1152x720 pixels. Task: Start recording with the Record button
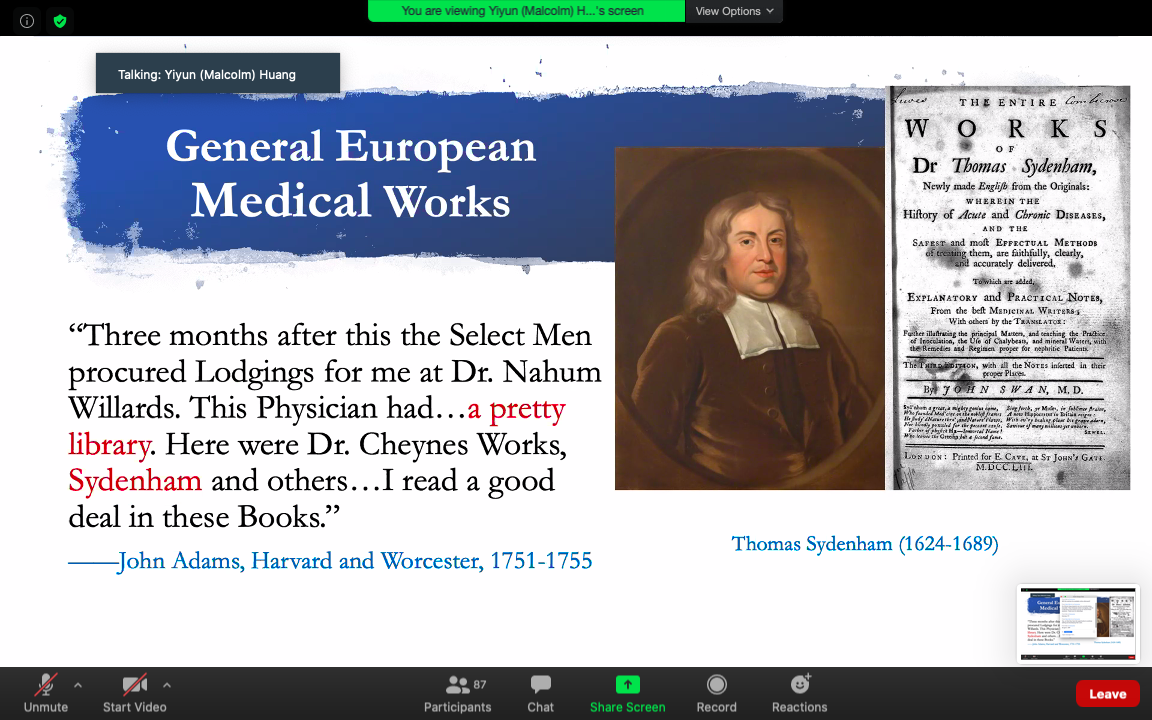pyautogui.click(x=716, y=693)
